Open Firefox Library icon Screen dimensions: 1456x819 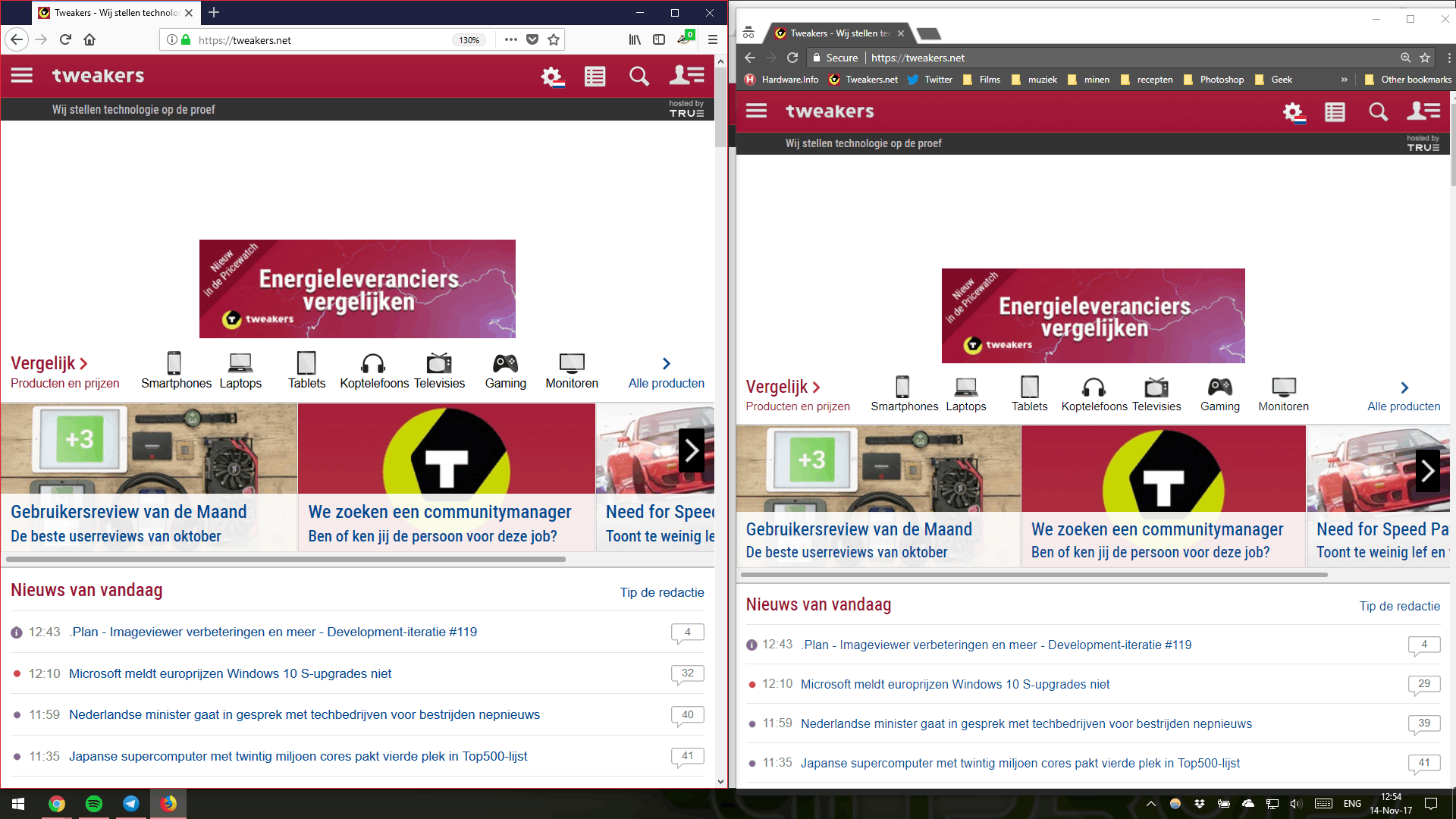(635, 40)
